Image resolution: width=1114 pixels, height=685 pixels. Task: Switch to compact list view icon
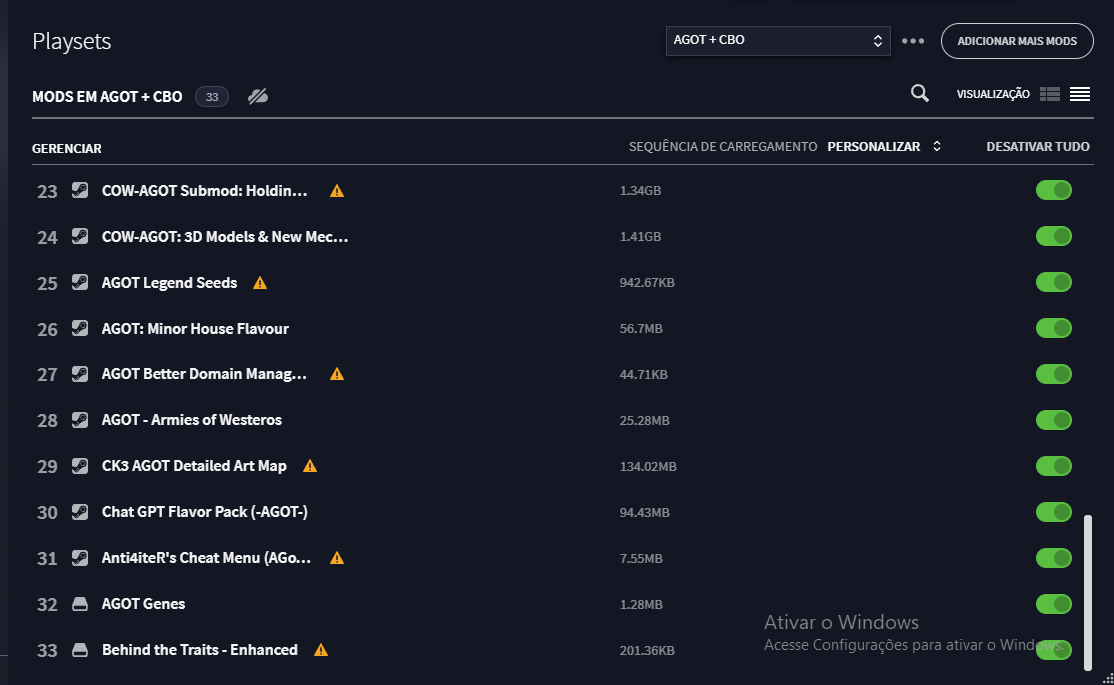1079,94
